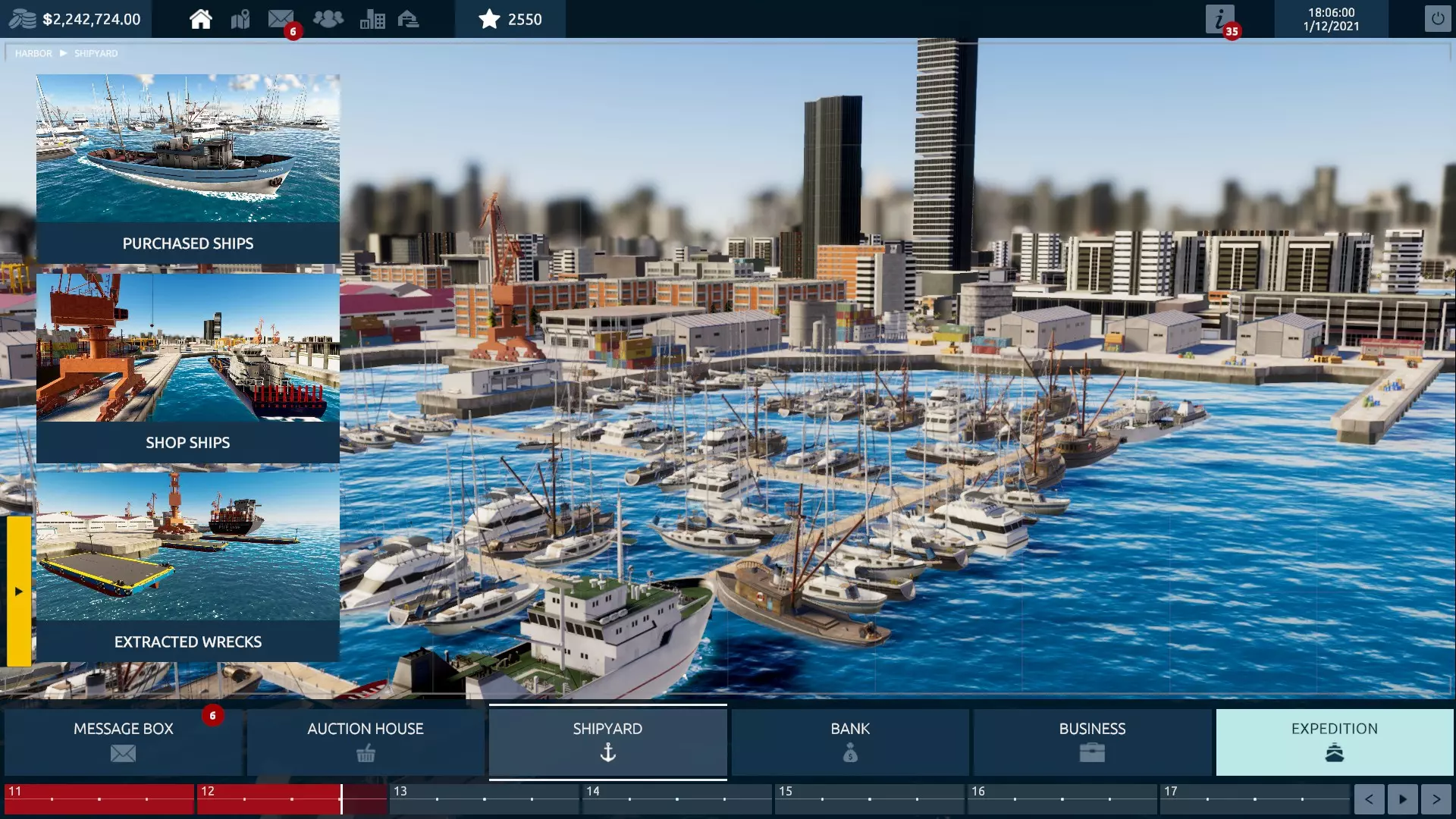This screenshot has height=819, width=1456.
Task: Click the power quit icon
Action: (x=1437, y=19)
